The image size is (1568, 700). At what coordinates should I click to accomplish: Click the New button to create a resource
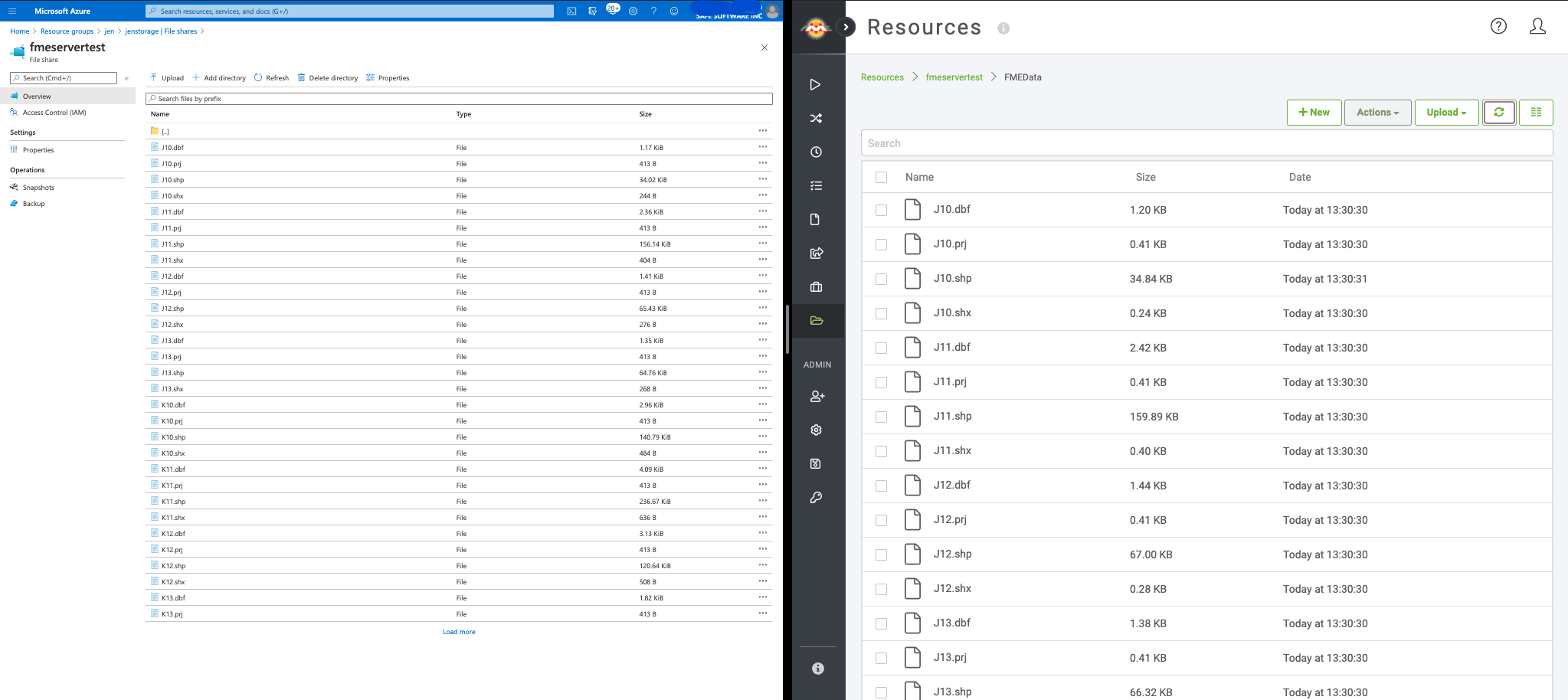tap(1314, 112)
